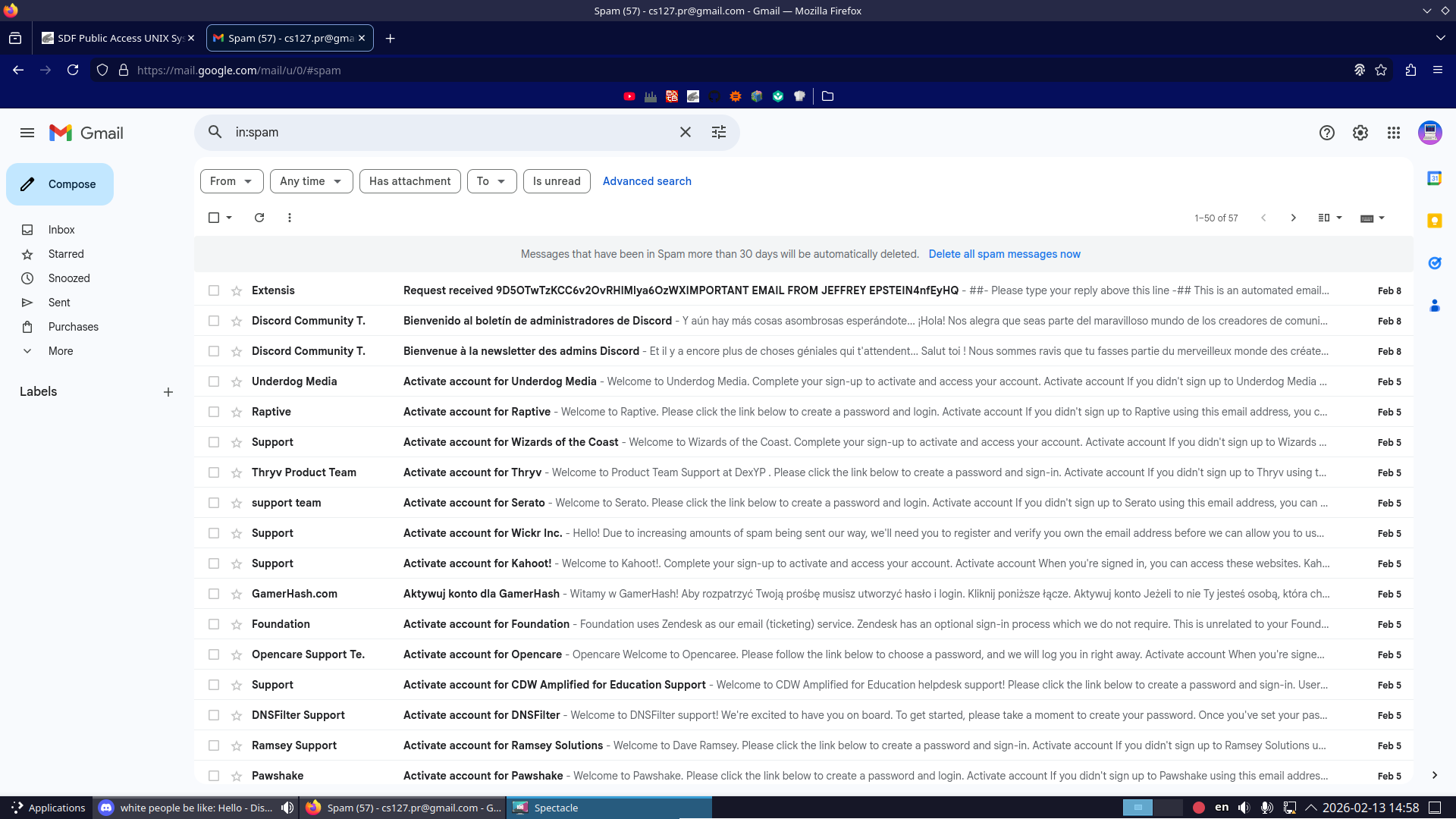The height and width of the screenshot is (819, 1456).
Task: Expand More in the left sidebar
Action: click(61, 351)
